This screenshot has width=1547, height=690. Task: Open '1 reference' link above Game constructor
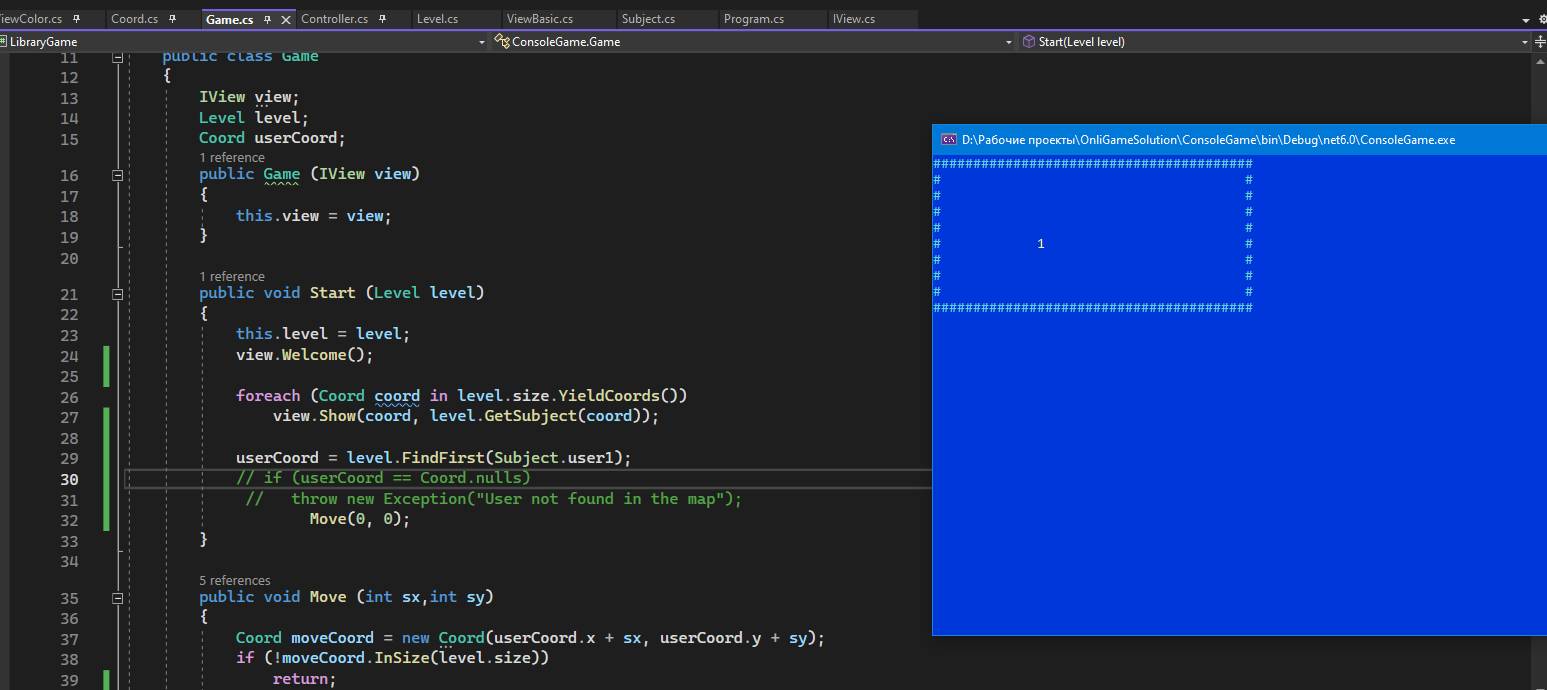click(232, 158)
